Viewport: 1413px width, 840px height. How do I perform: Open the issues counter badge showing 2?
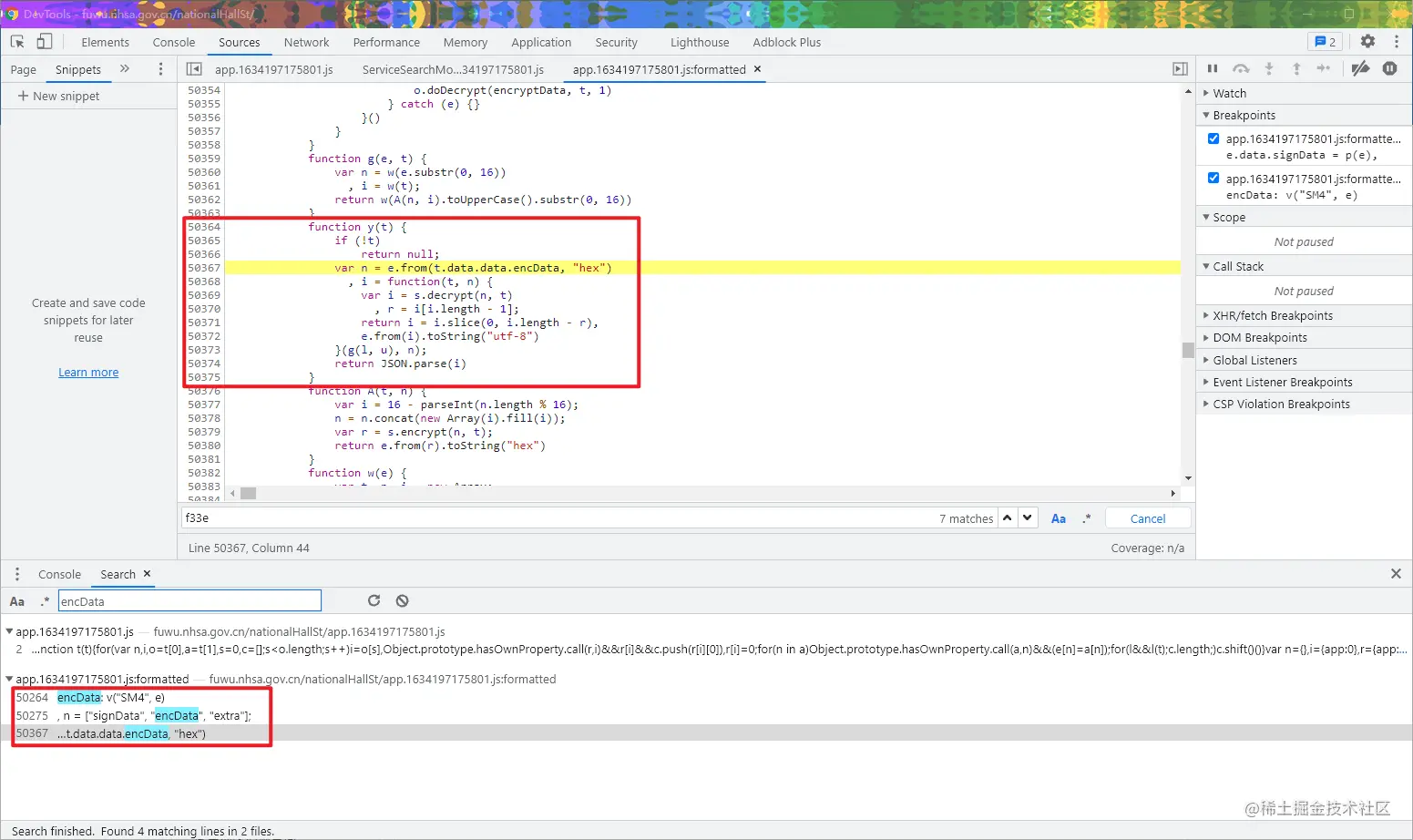tap(1326, 42)
